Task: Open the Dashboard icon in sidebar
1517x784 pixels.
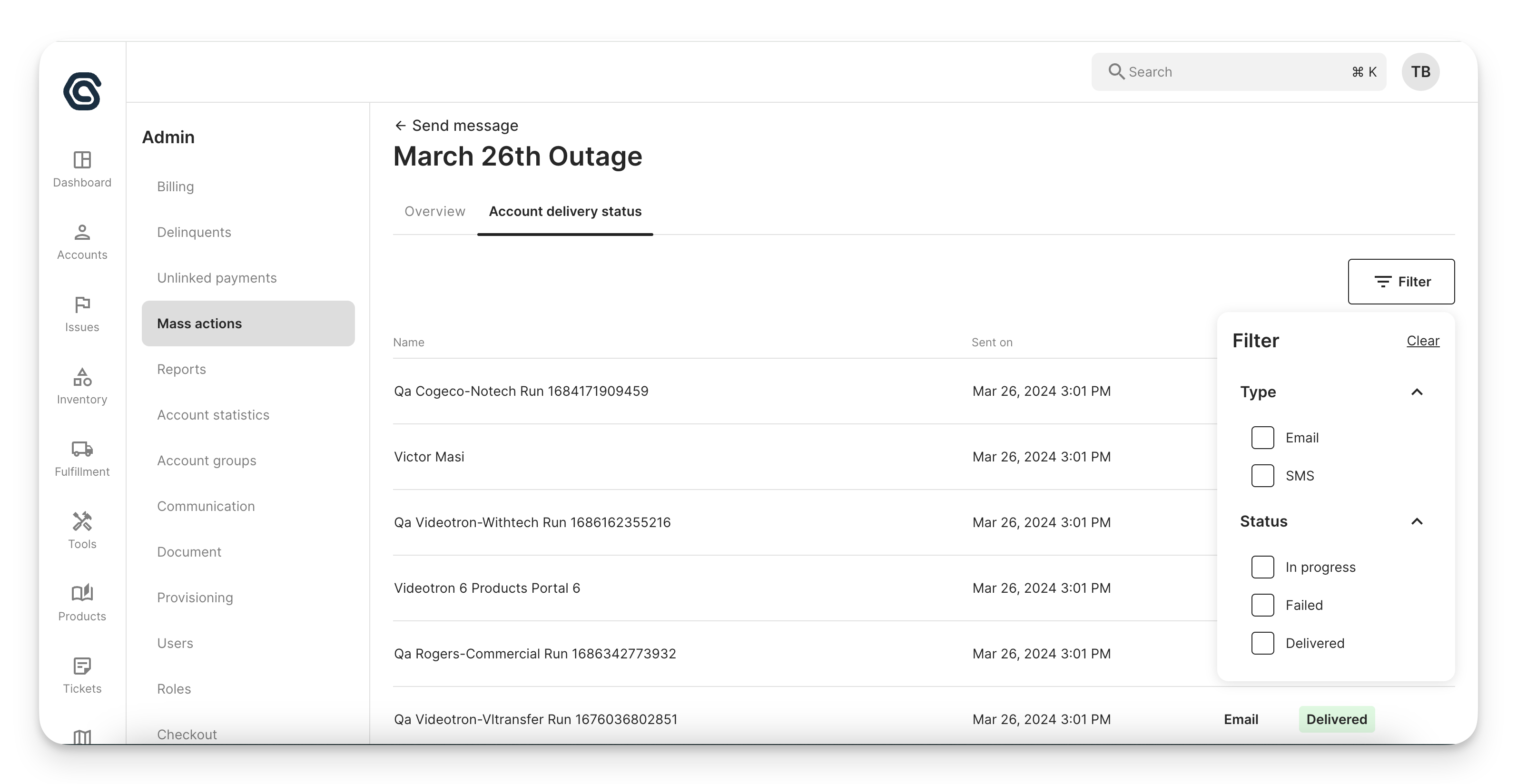Action: pos(82,160)
